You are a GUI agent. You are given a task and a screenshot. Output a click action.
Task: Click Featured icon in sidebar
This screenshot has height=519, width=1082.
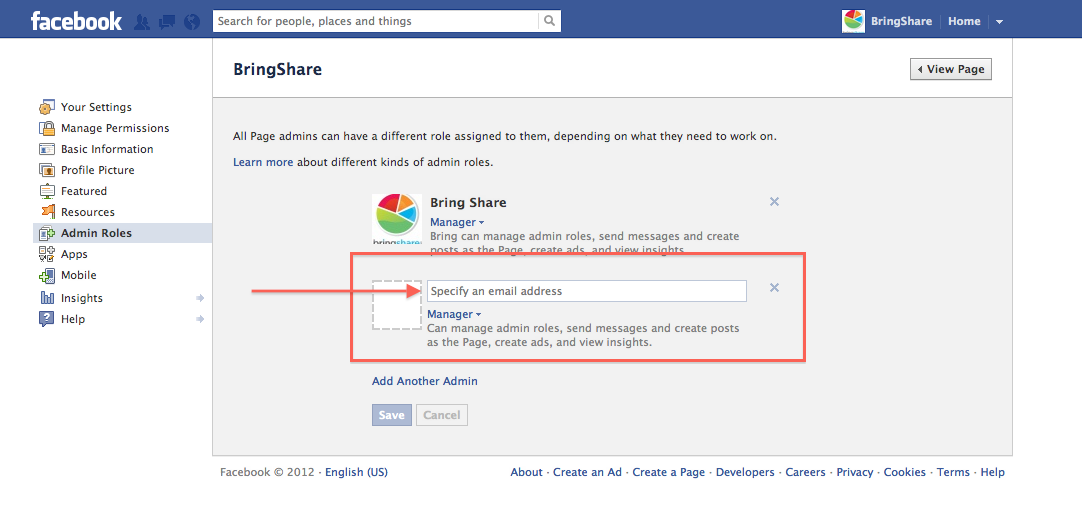pos(47,191)
